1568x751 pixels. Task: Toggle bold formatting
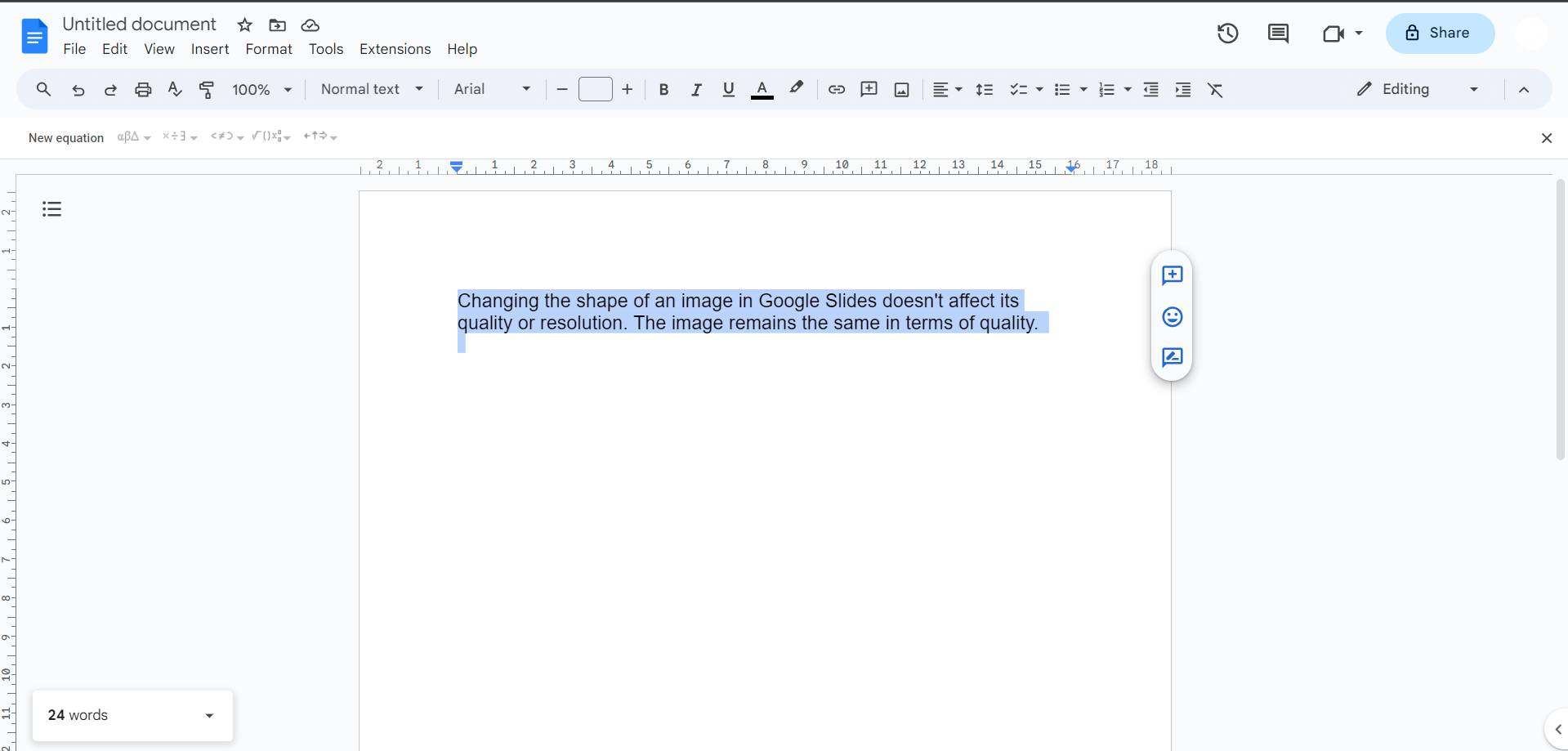(663, 90)
